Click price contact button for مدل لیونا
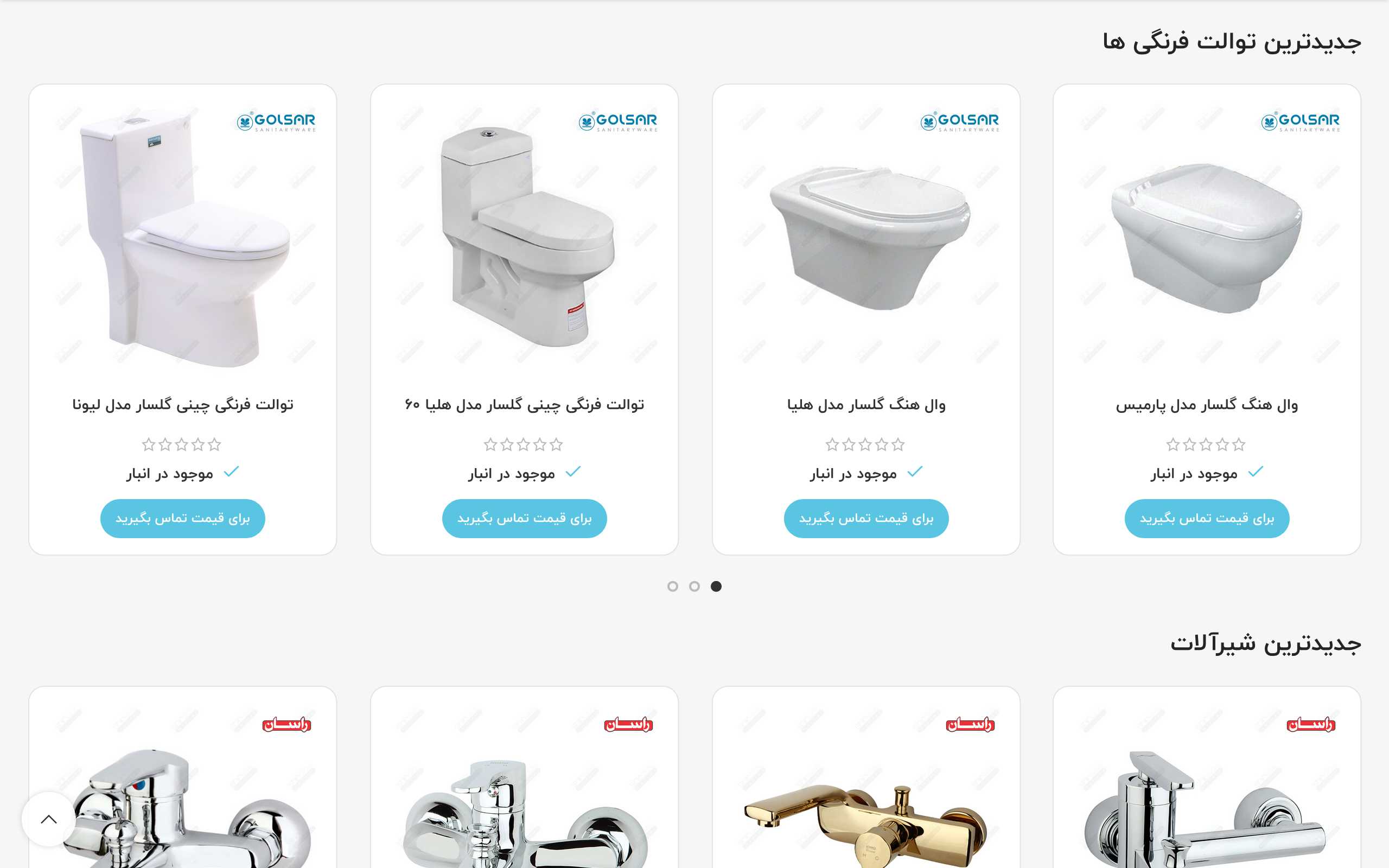Viewport: 1389px width, 868px height. 182,519
